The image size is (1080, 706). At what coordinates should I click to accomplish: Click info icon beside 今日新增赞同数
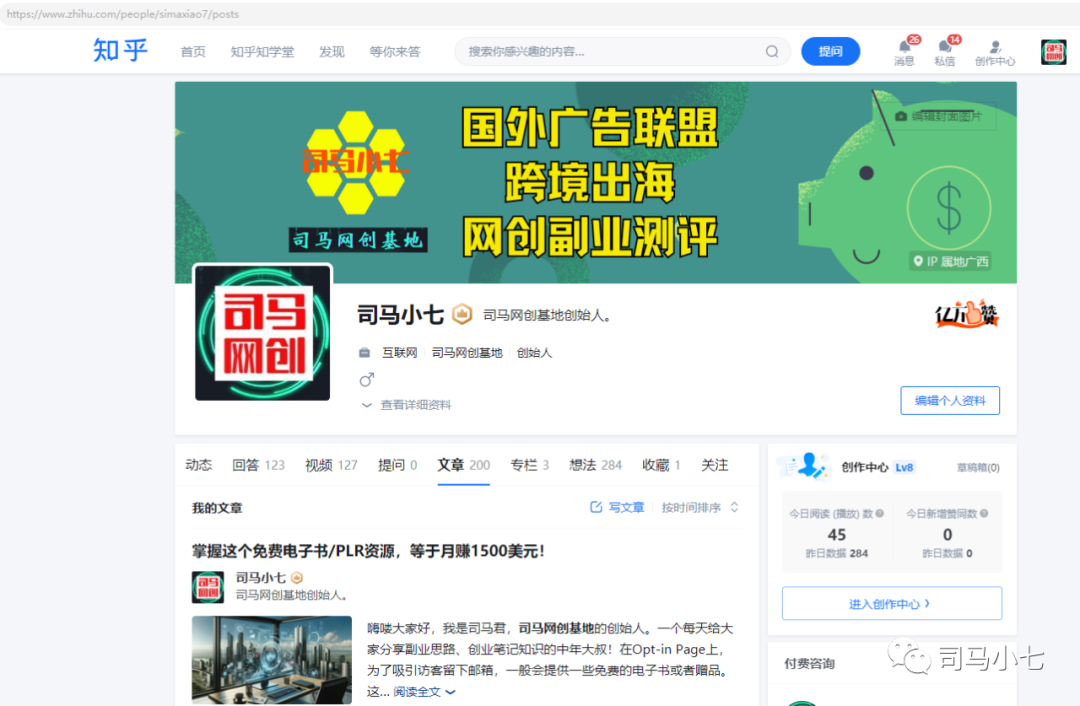[x=984, y=513]
